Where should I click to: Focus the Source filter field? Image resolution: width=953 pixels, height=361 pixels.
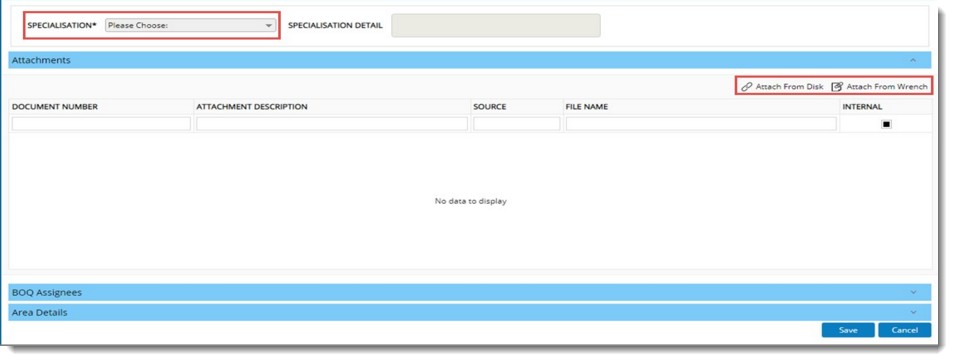pos(517,124)
